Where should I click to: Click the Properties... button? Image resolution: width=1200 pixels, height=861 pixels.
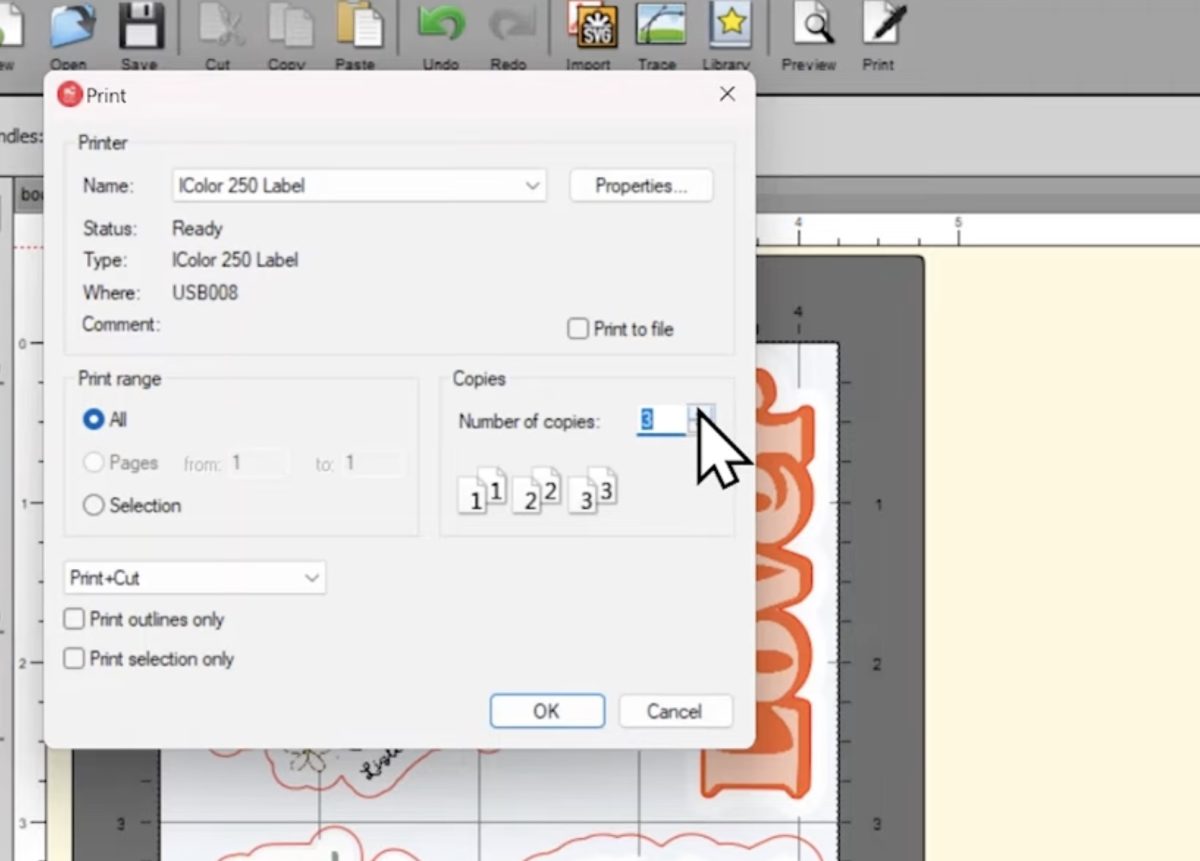(641, 186)
